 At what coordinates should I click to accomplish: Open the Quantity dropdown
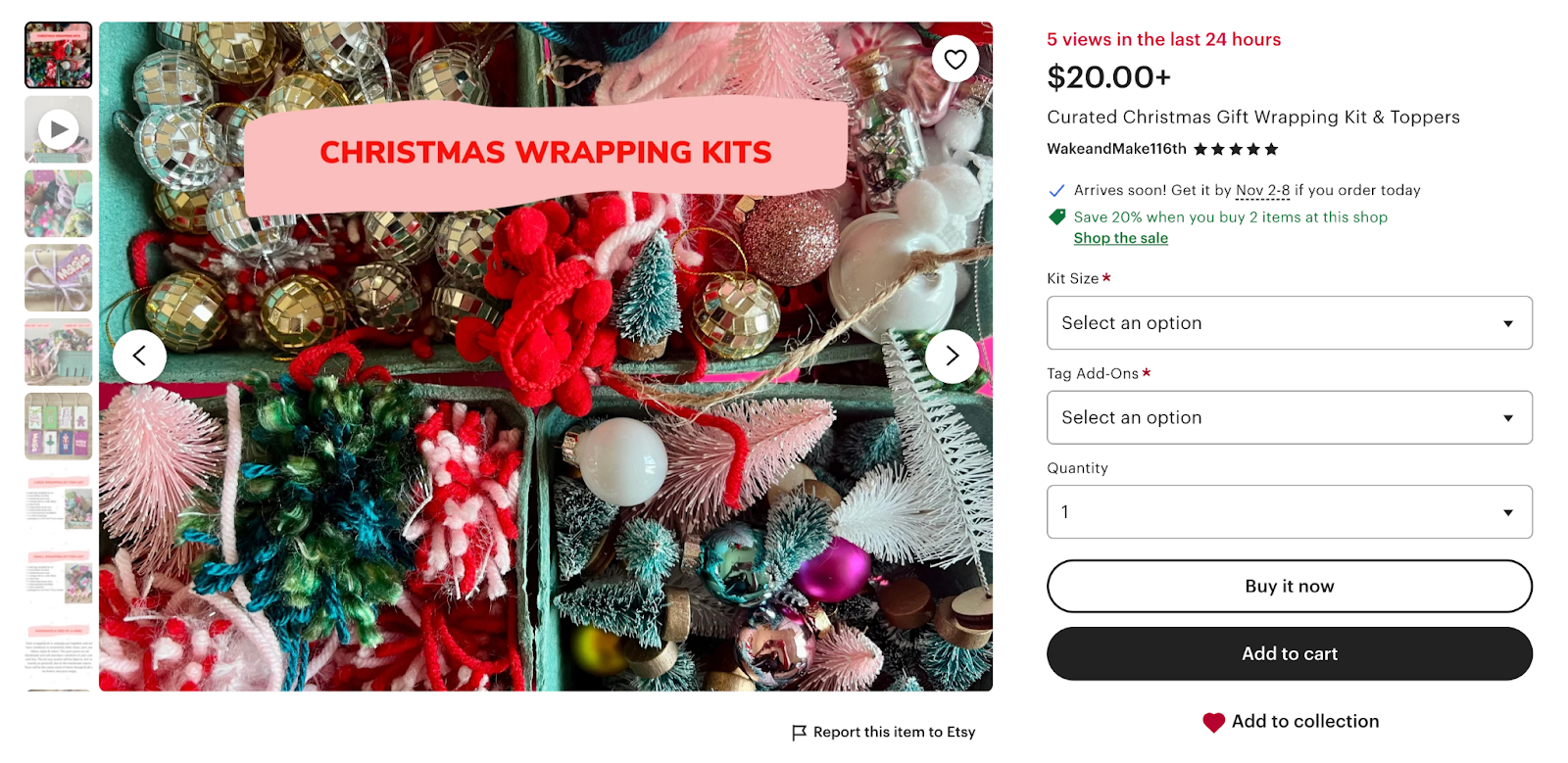(1289, 510)
